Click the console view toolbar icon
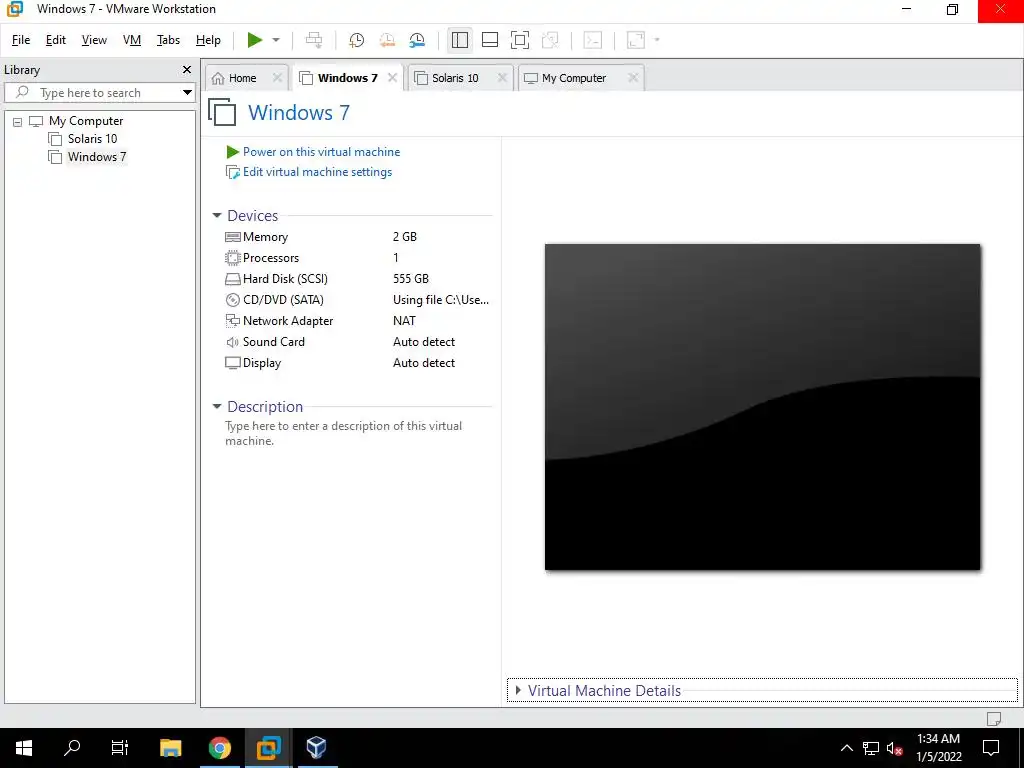Viewport: 1024px width, 768px height. 592,40
